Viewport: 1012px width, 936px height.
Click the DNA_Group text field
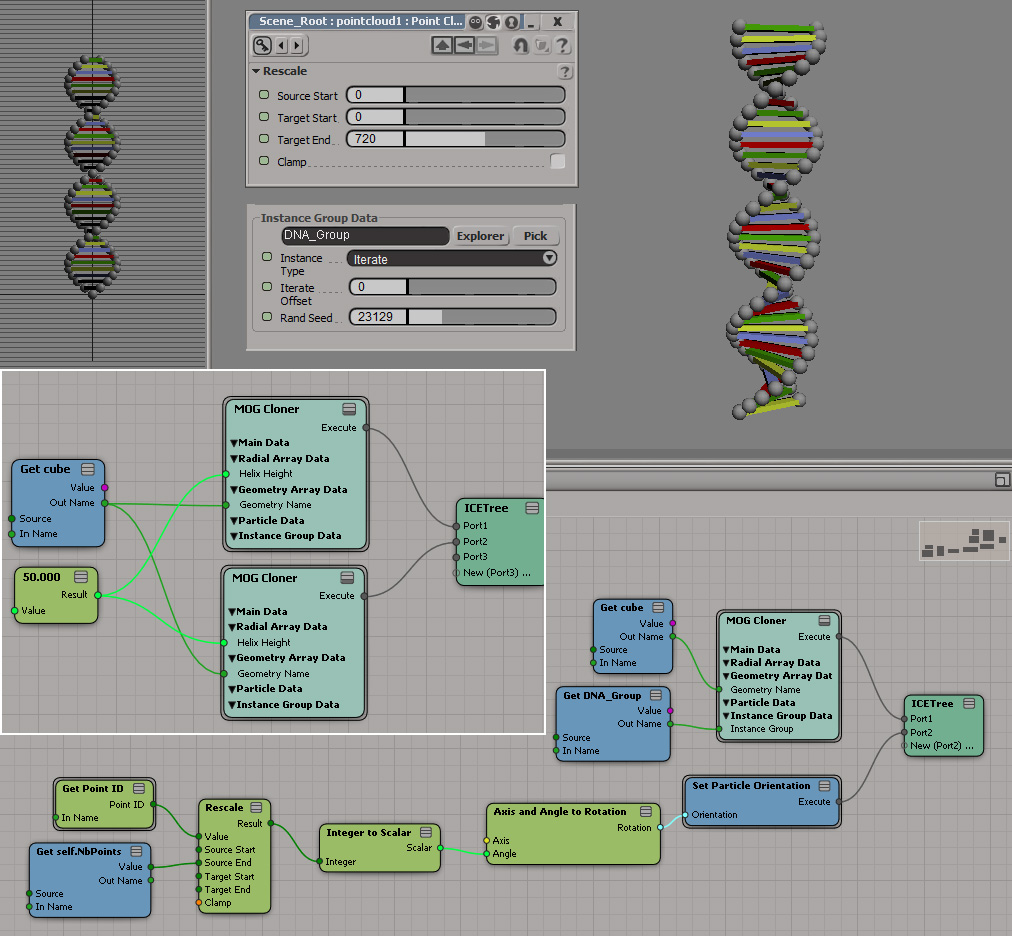(365, 236)
